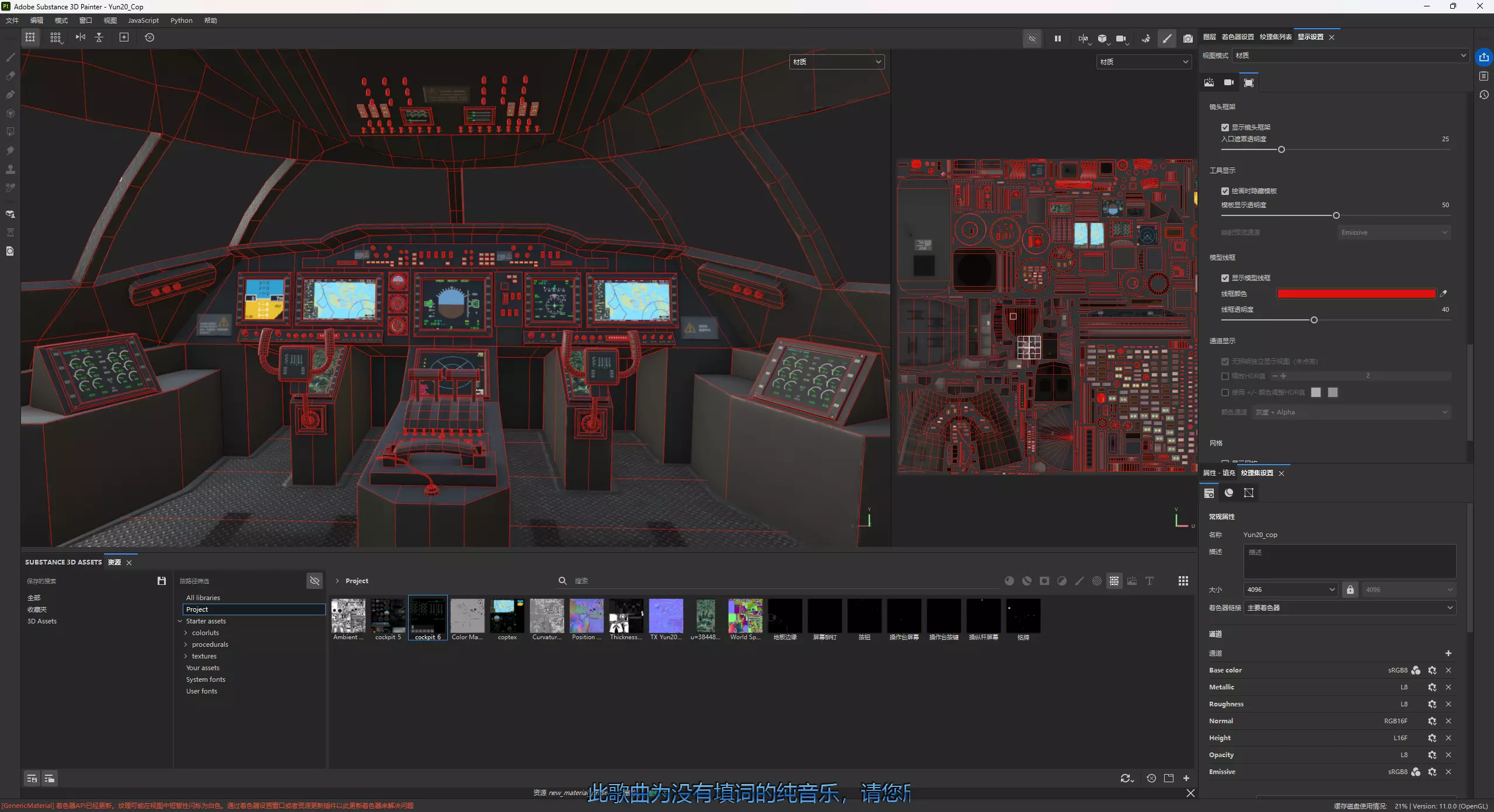Uncheck the 显示模型线框 checkbox
The image size is (1494, 812).
(x=1225, y=278)
